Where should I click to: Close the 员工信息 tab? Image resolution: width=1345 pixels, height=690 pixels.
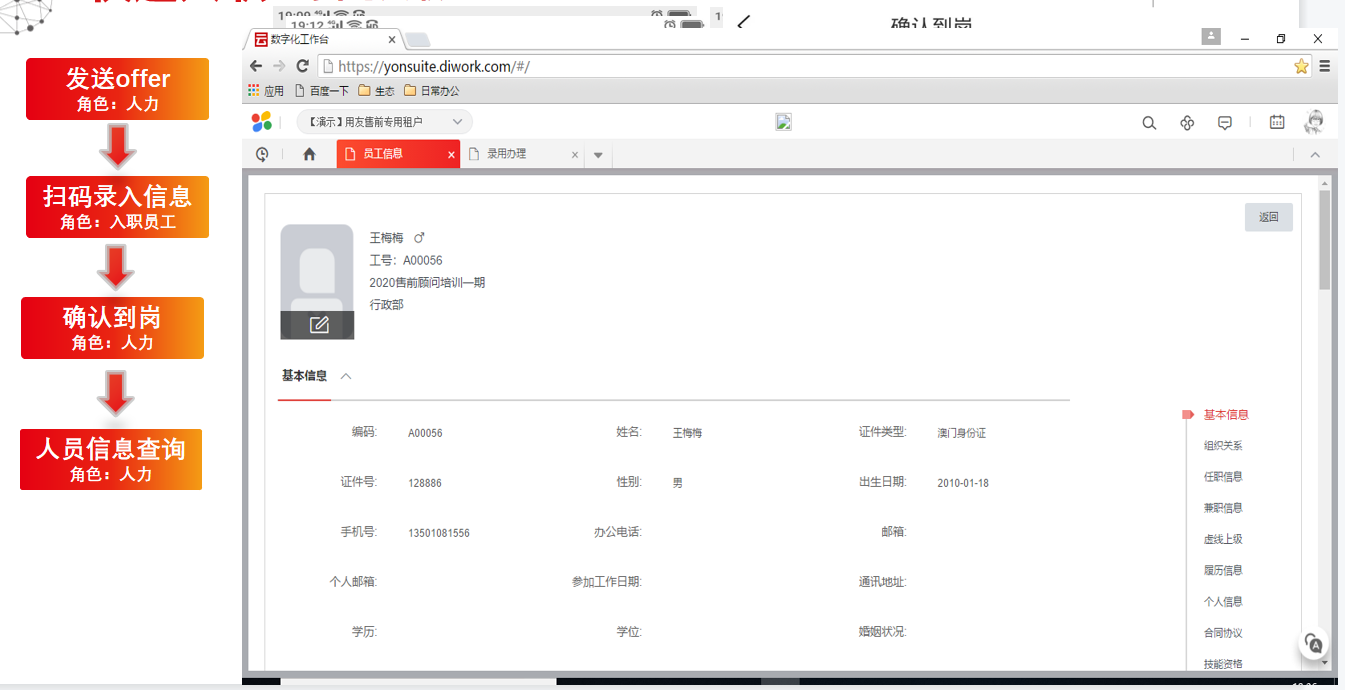451,155
